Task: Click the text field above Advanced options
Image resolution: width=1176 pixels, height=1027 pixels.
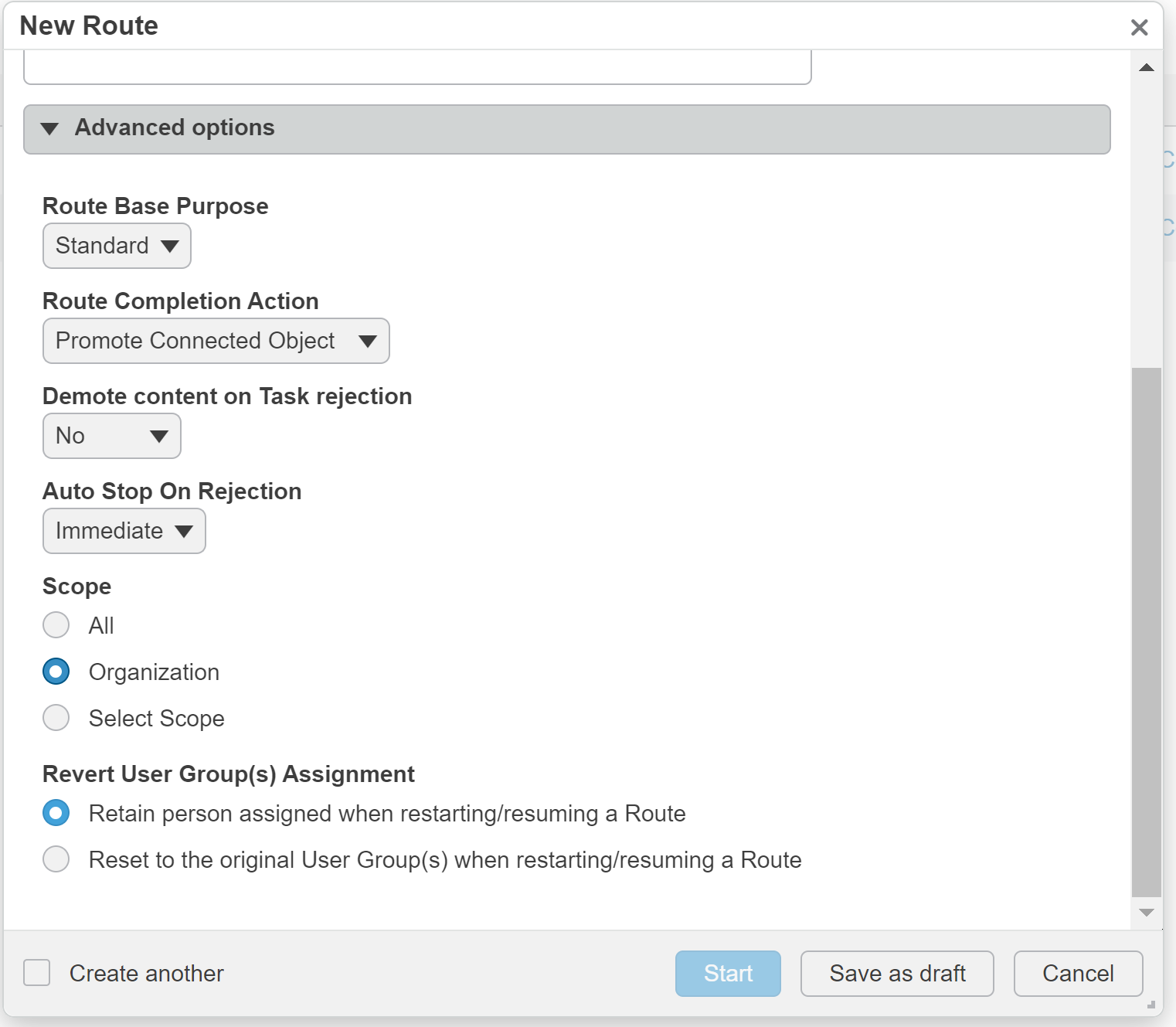Action: (x=417, y=67)
